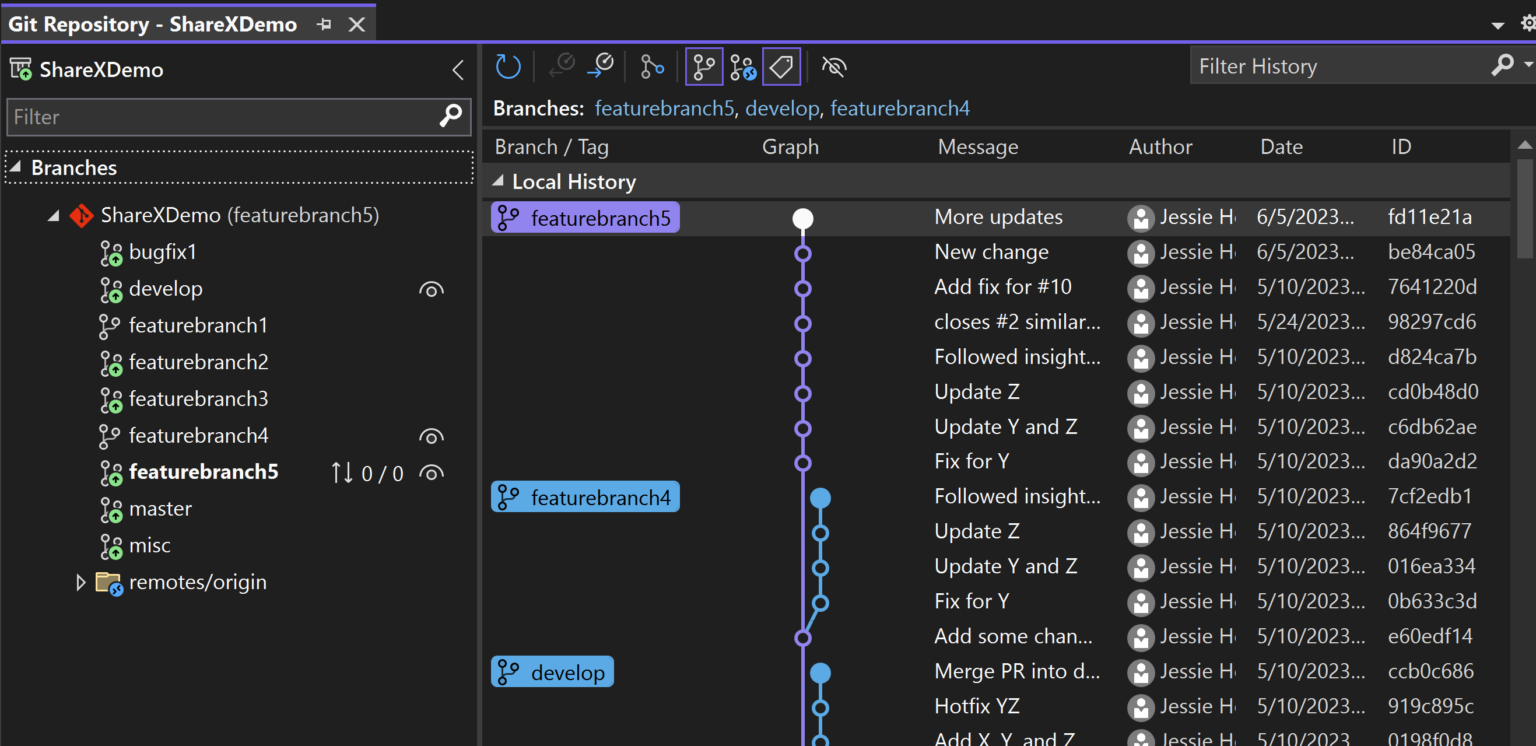Click inside the branch Filter input box
1536x746 pixels.
[x=200, y=117]
